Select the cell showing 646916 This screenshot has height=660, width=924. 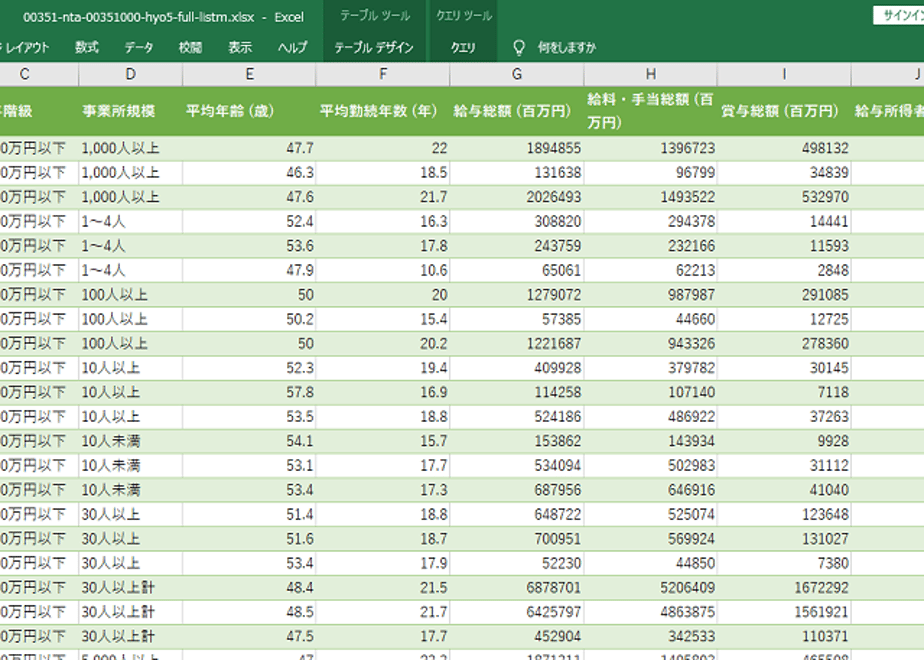pos(651,491)
